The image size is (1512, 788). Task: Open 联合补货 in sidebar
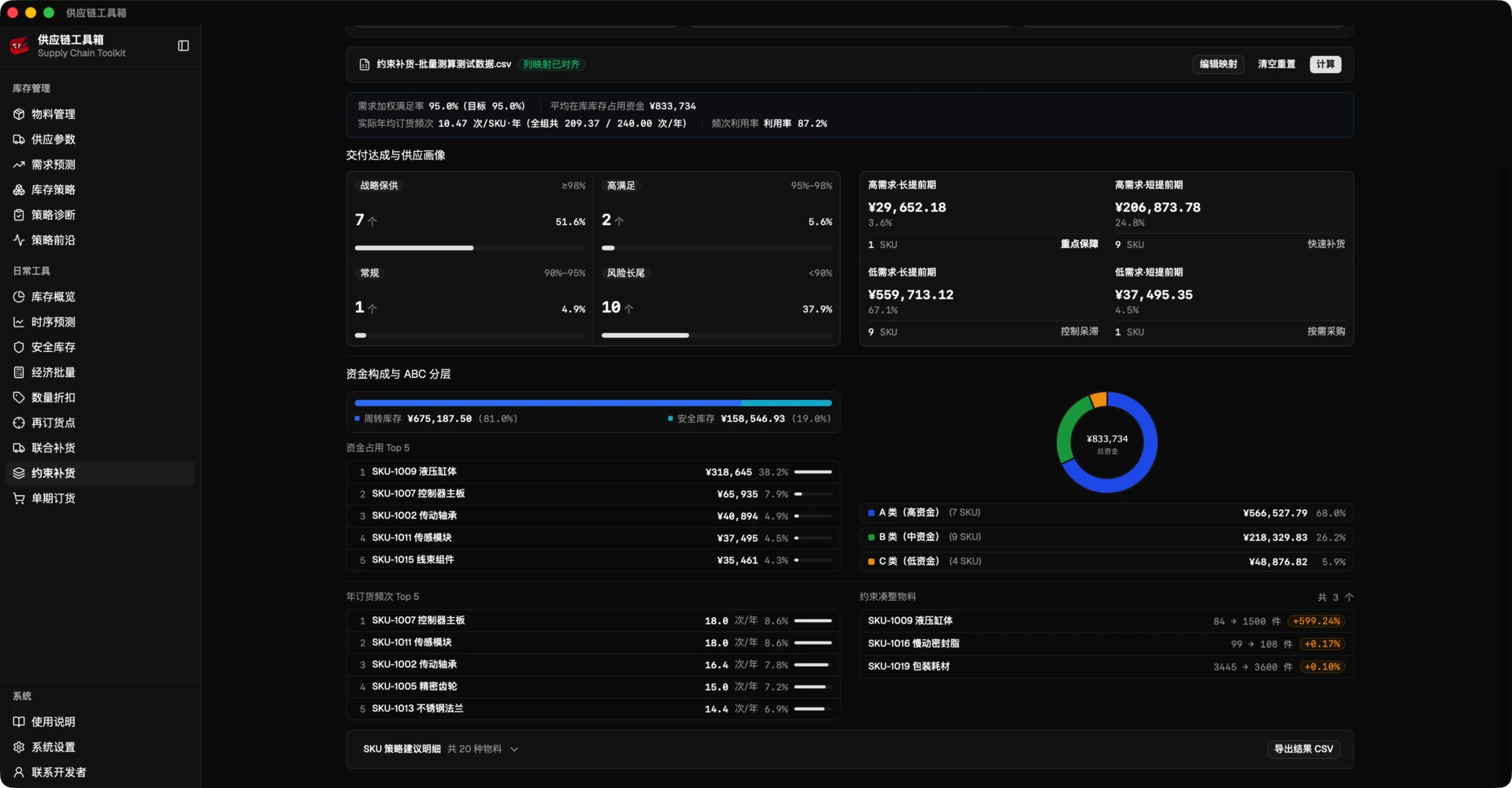pyautogui.click(x=100, y=448)
